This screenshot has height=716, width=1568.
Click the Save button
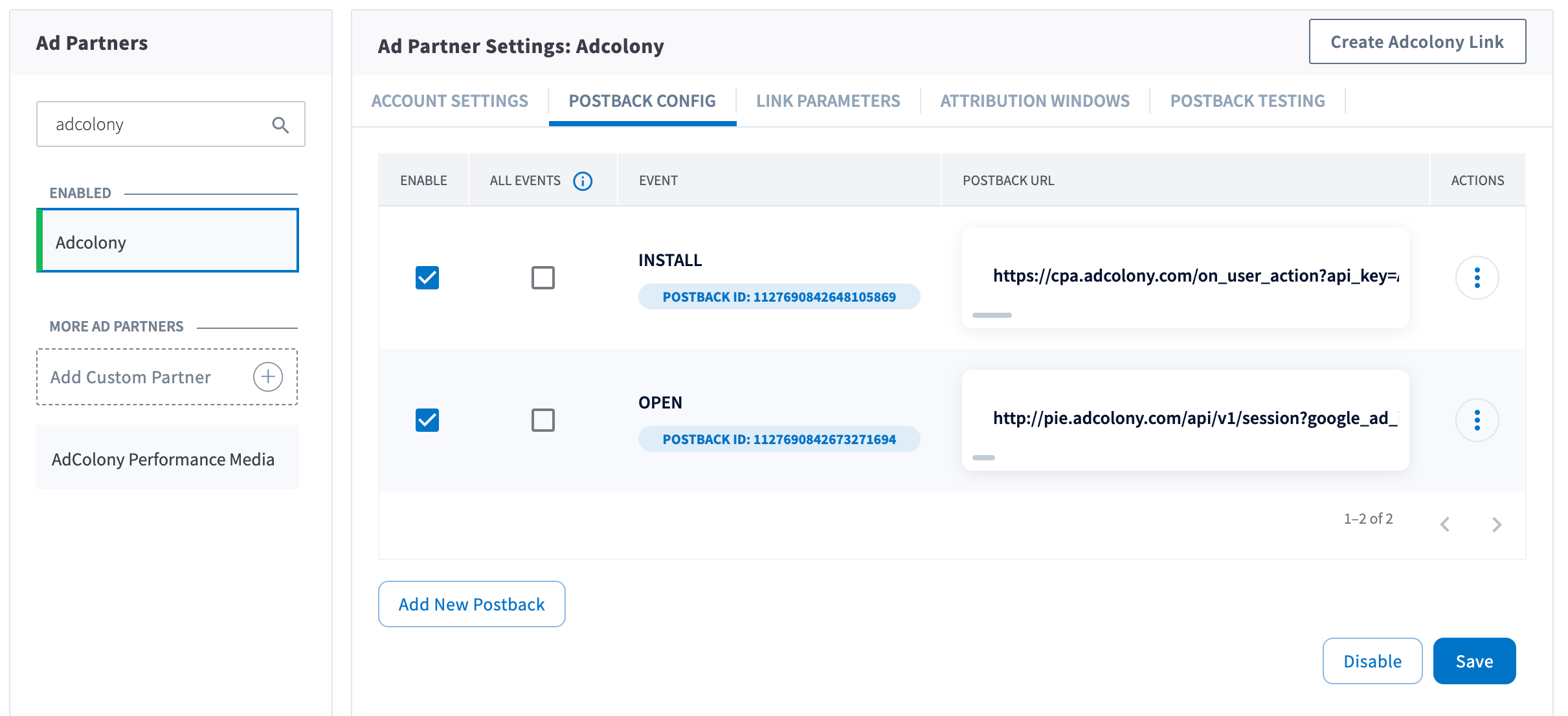[1474, 661]
